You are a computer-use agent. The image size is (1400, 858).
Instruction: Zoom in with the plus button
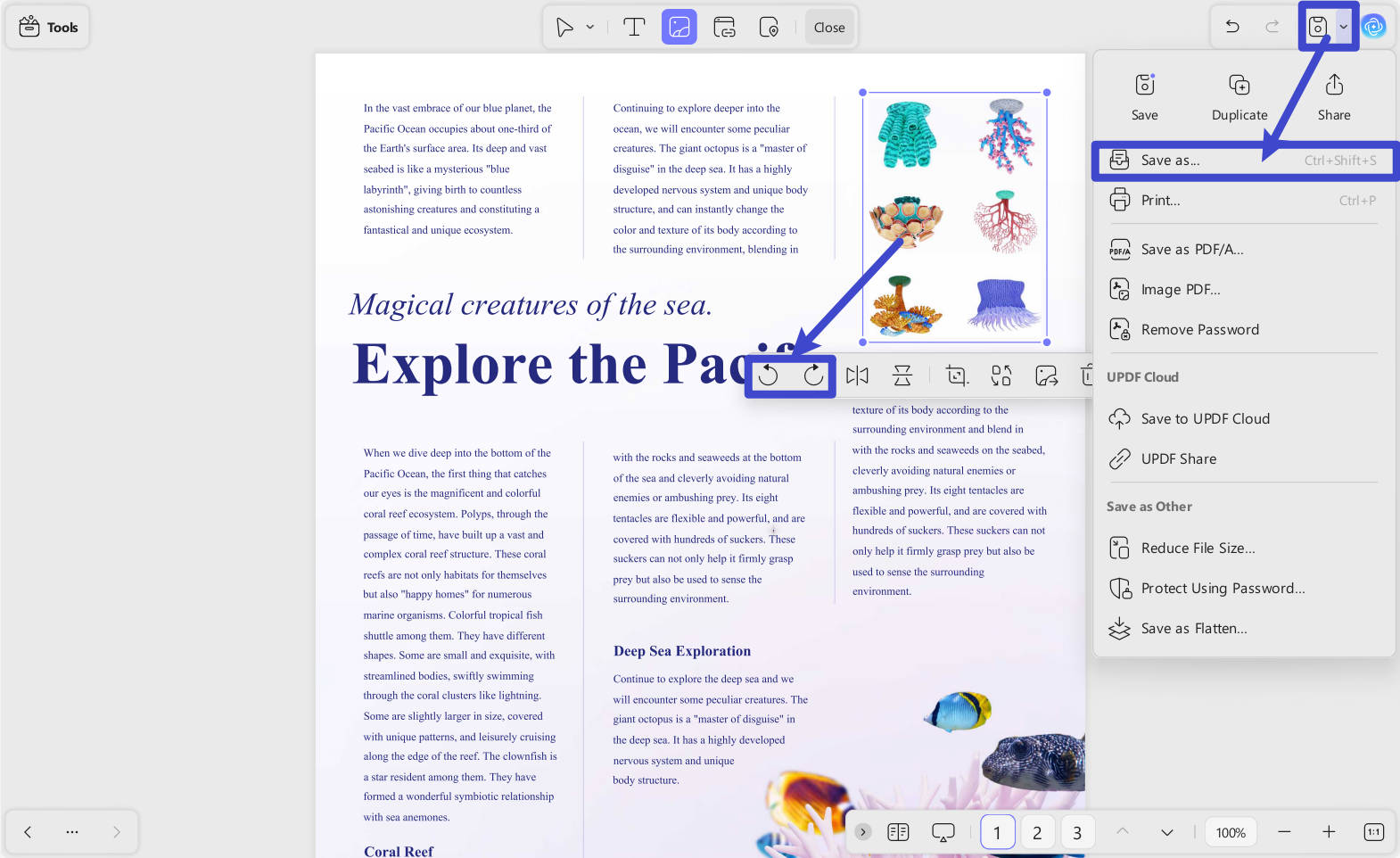tap(1329, 832)
